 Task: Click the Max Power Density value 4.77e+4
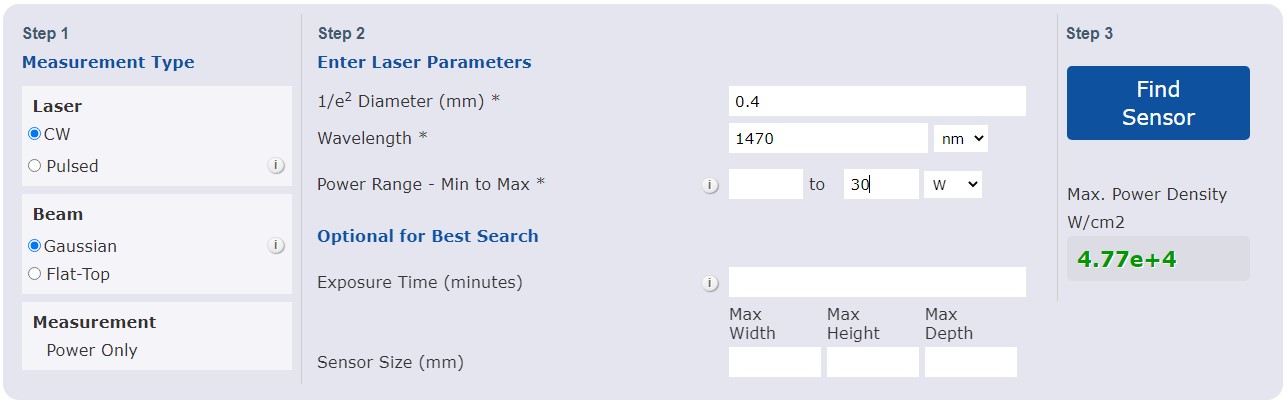click(x=1127, y=260)
